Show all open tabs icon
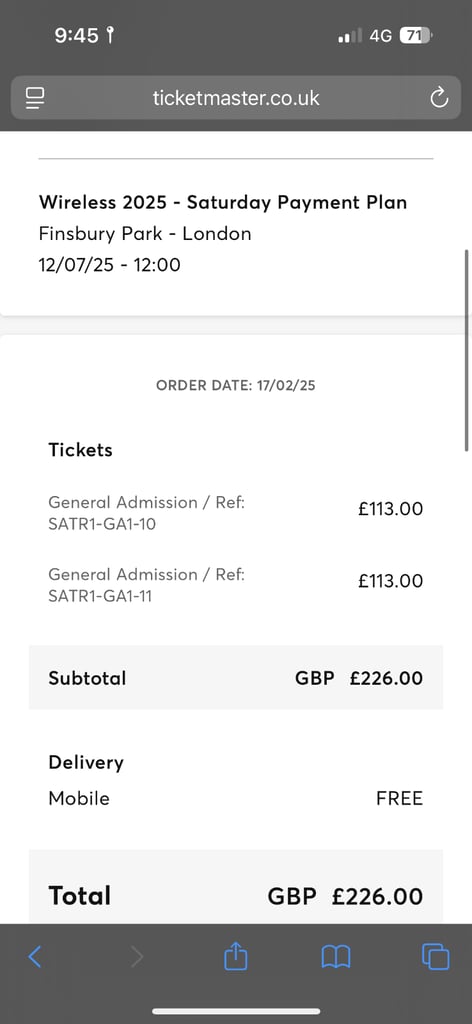 435,957
